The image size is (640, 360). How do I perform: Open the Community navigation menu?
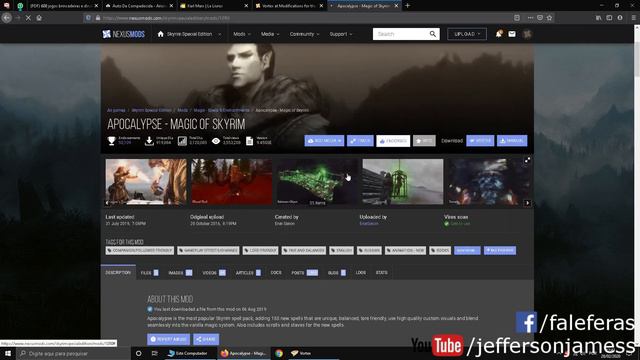(304, 34)
